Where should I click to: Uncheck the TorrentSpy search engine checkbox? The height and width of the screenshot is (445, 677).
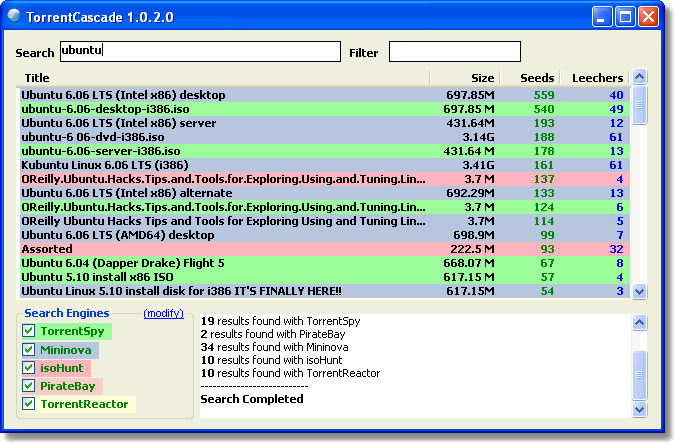[28, 331]
